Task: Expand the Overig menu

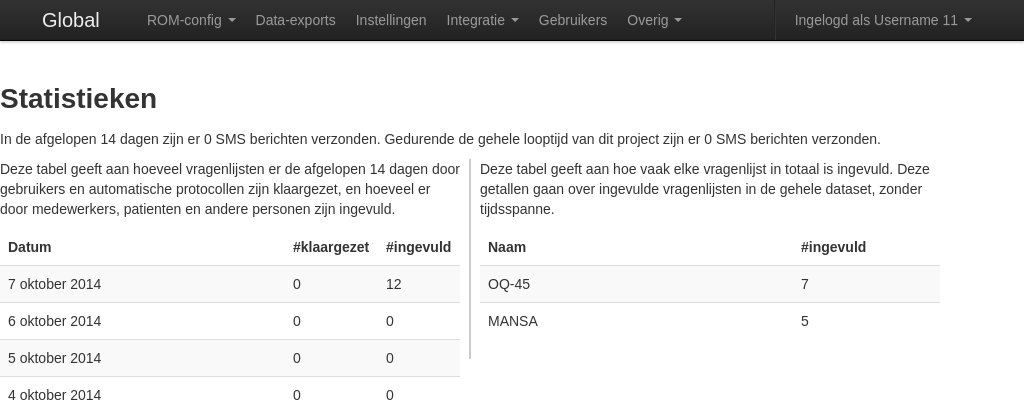Action: 654,20
